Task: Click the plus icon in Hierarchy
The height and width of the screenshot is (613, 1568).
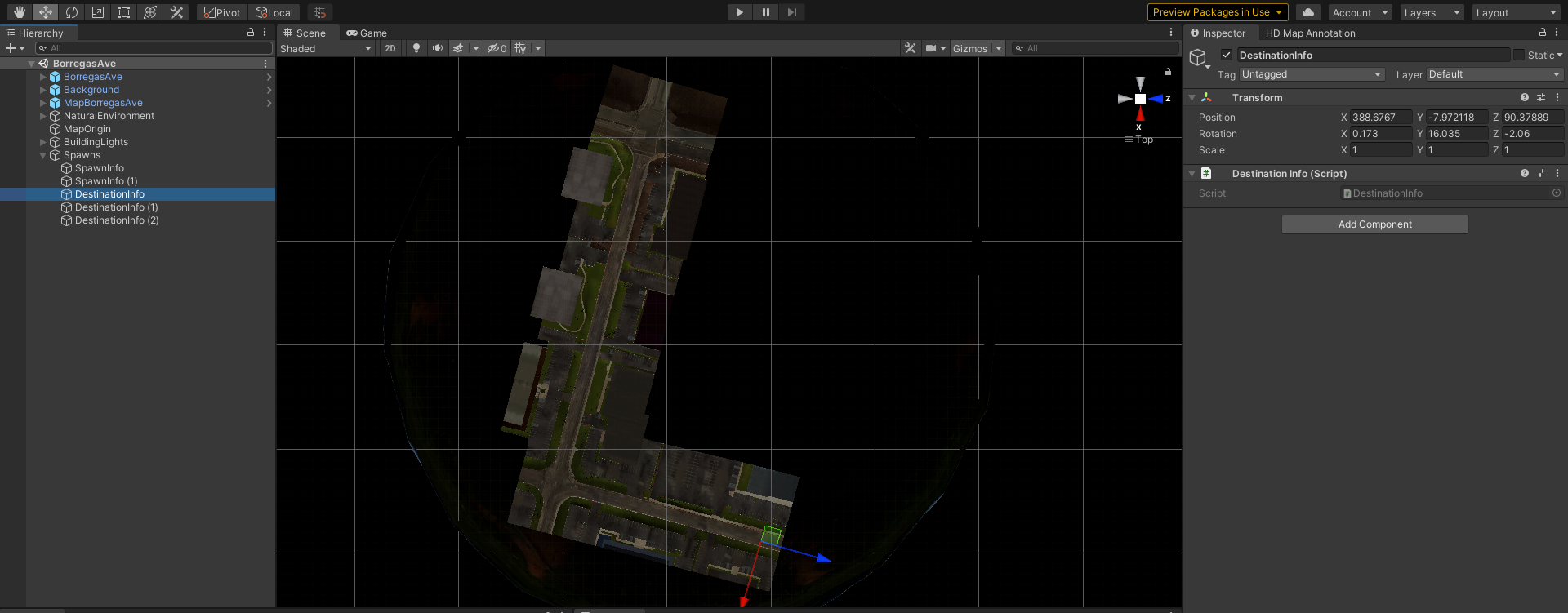Action: [x=11, y=48]
